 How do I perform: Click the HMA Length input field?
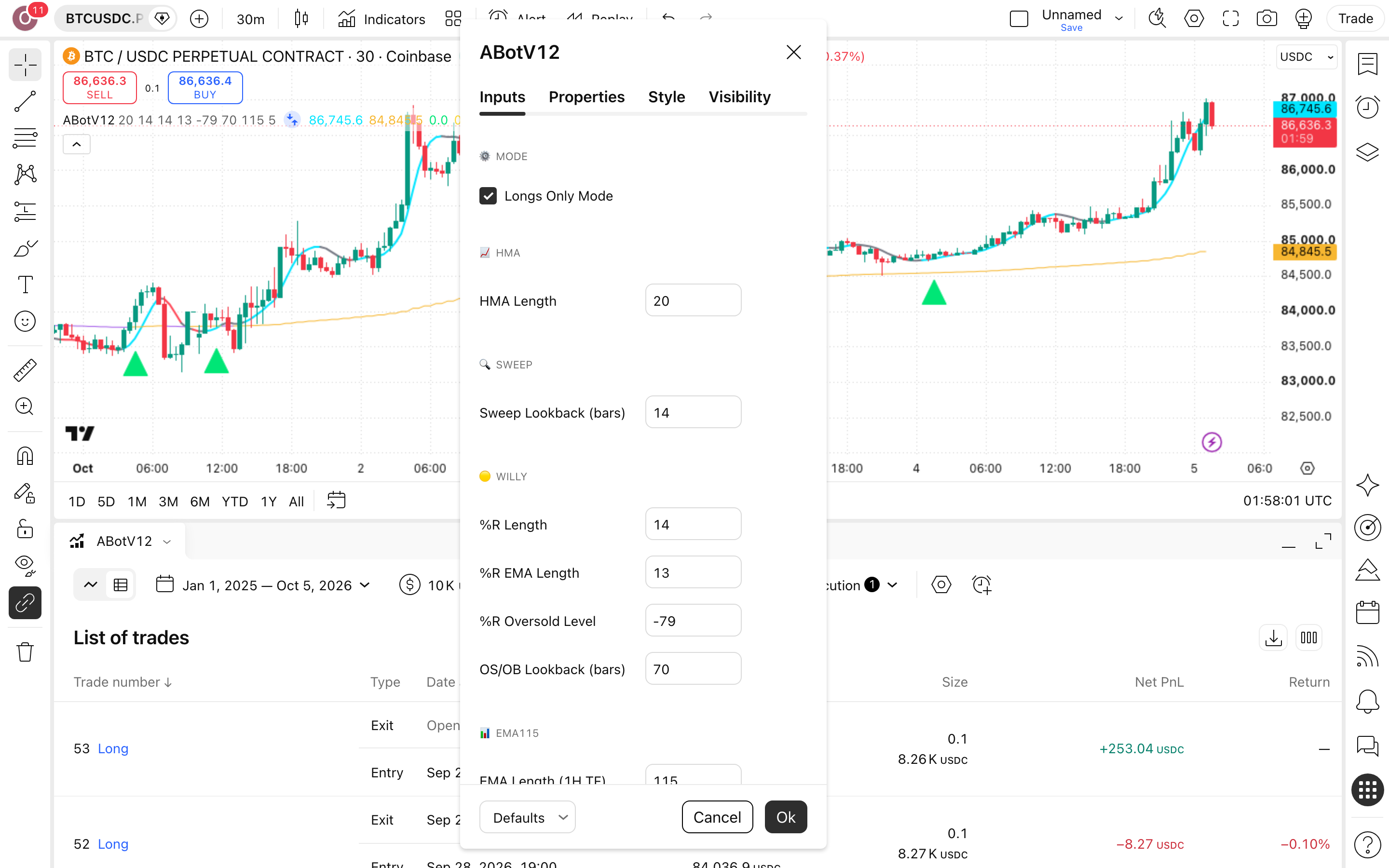[693, 300]
